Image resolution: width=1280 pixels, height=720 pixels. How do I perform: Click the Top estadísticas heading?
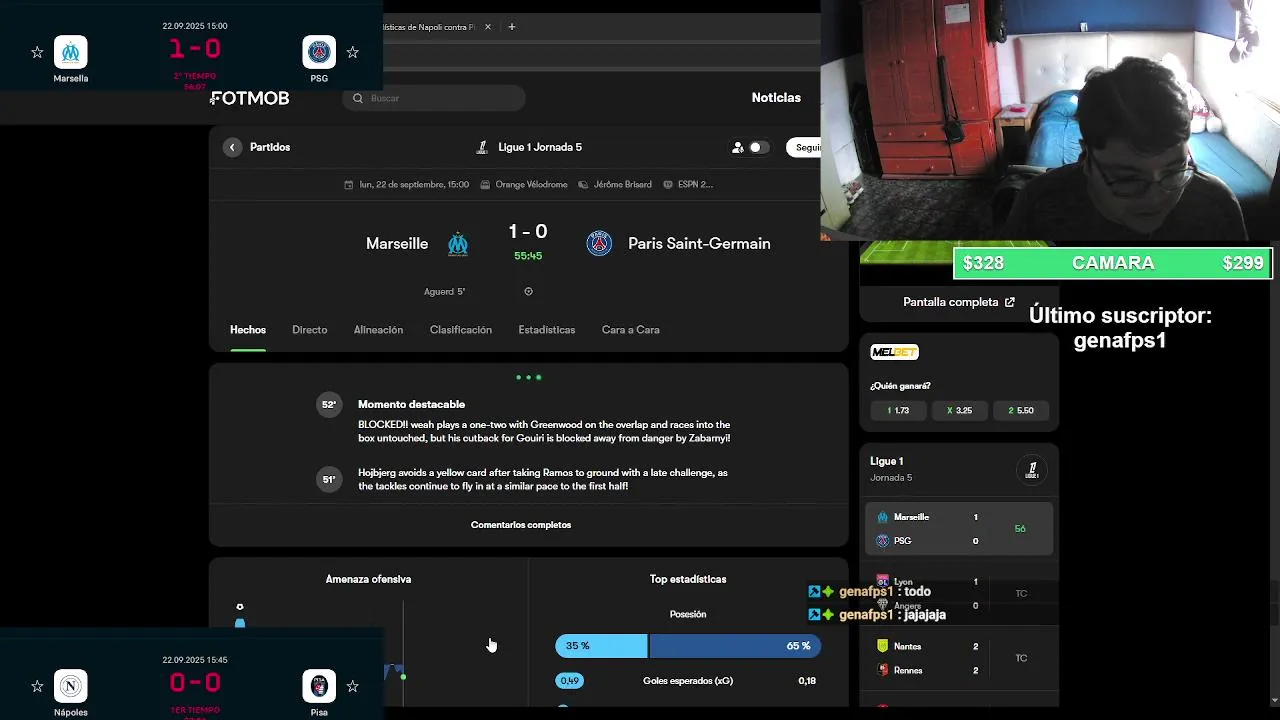(x=688, y=579)
